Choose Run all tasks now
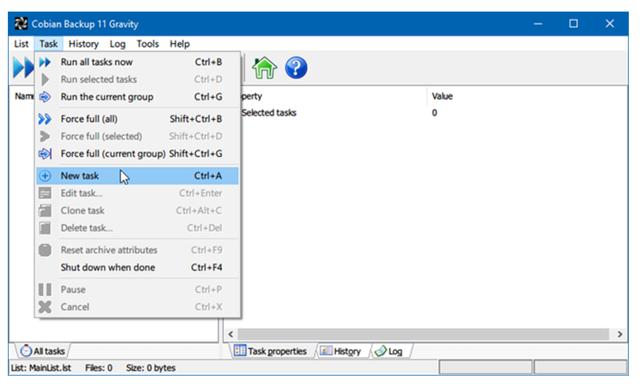 138,62
